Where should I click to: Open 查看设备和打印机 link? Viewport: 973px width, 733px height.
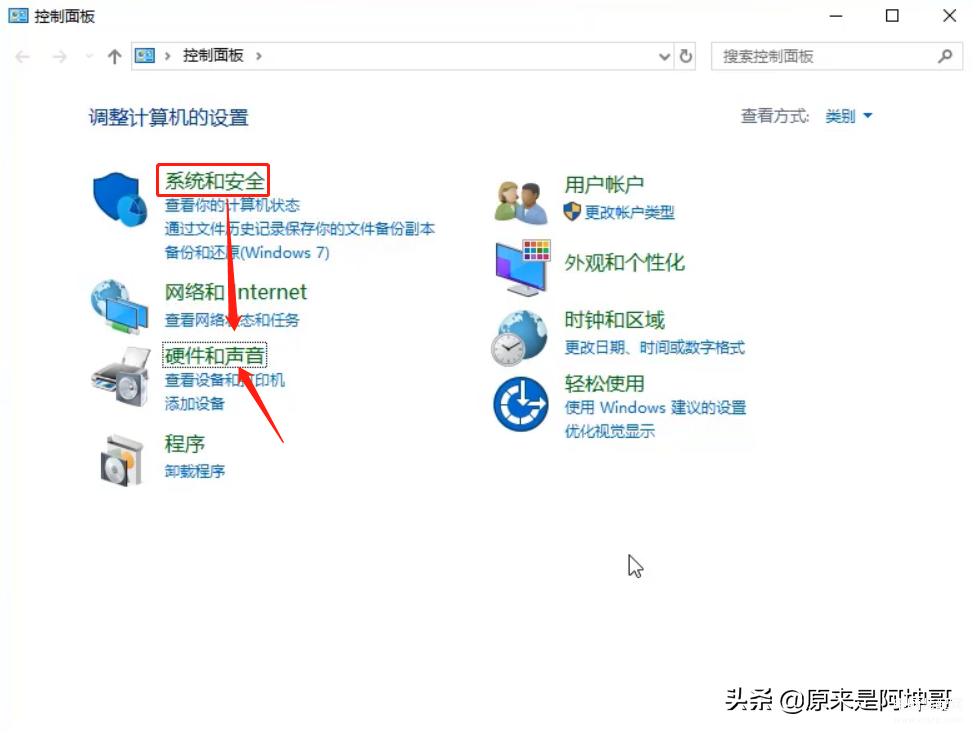[x=225, y=380]
